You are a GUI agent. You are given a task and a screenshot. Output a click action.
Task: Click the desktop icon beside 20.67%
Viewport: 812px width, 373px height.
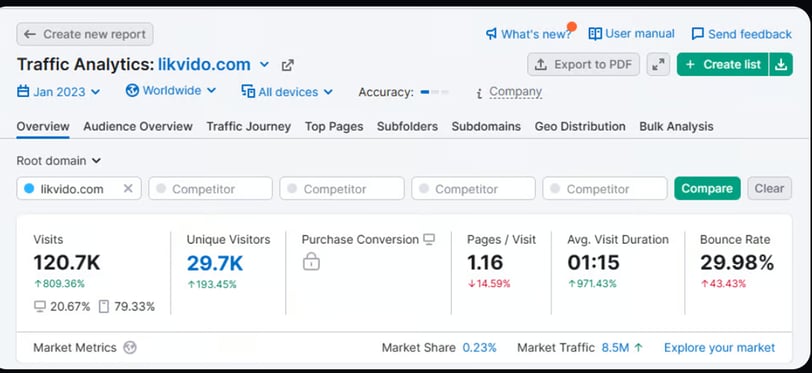click(40, 307)
